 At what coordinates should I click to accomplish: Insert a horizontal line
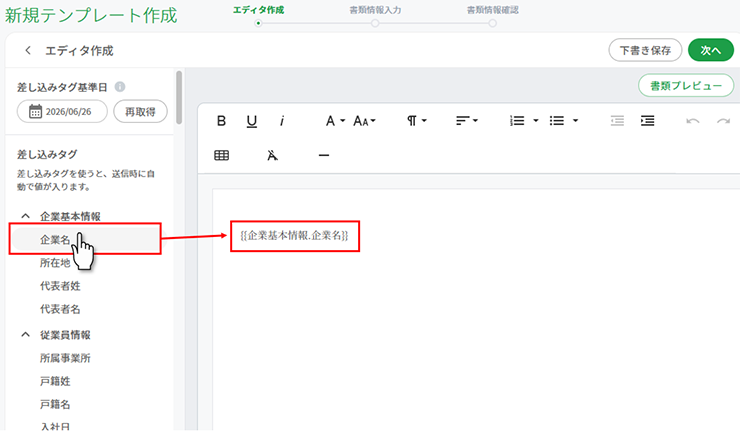pos(324,155)
